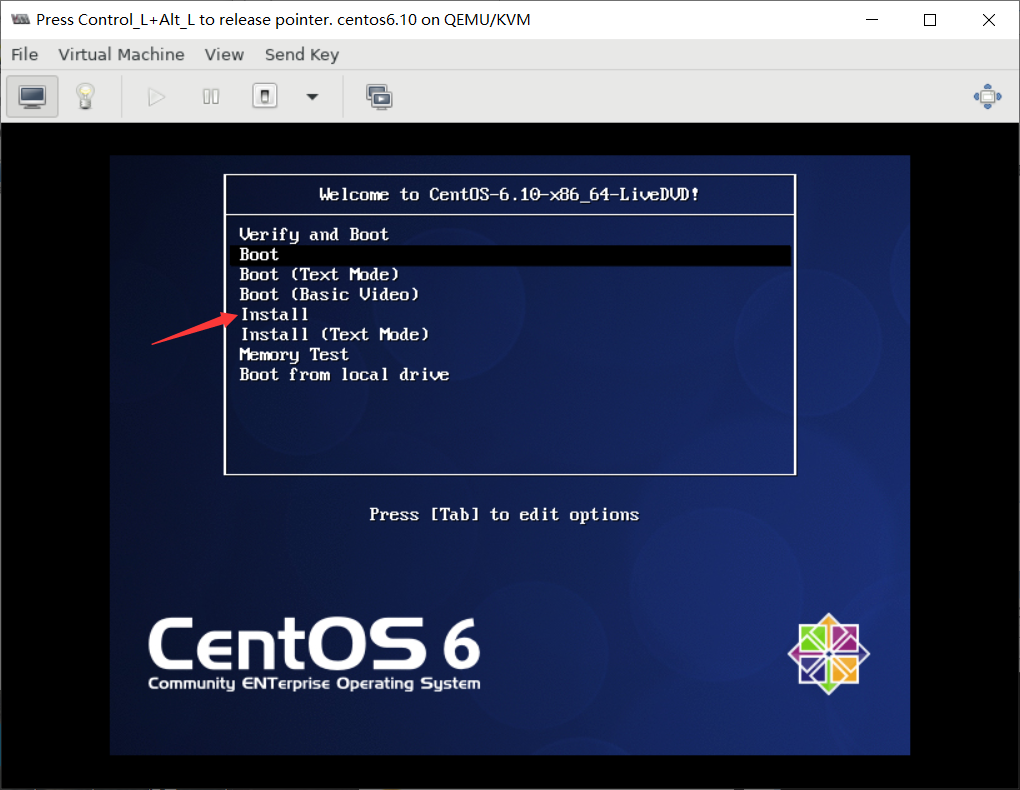Power on the virtual machine play button
The height and width of the screenshot is (790, 1020).
tap(156, 97)
